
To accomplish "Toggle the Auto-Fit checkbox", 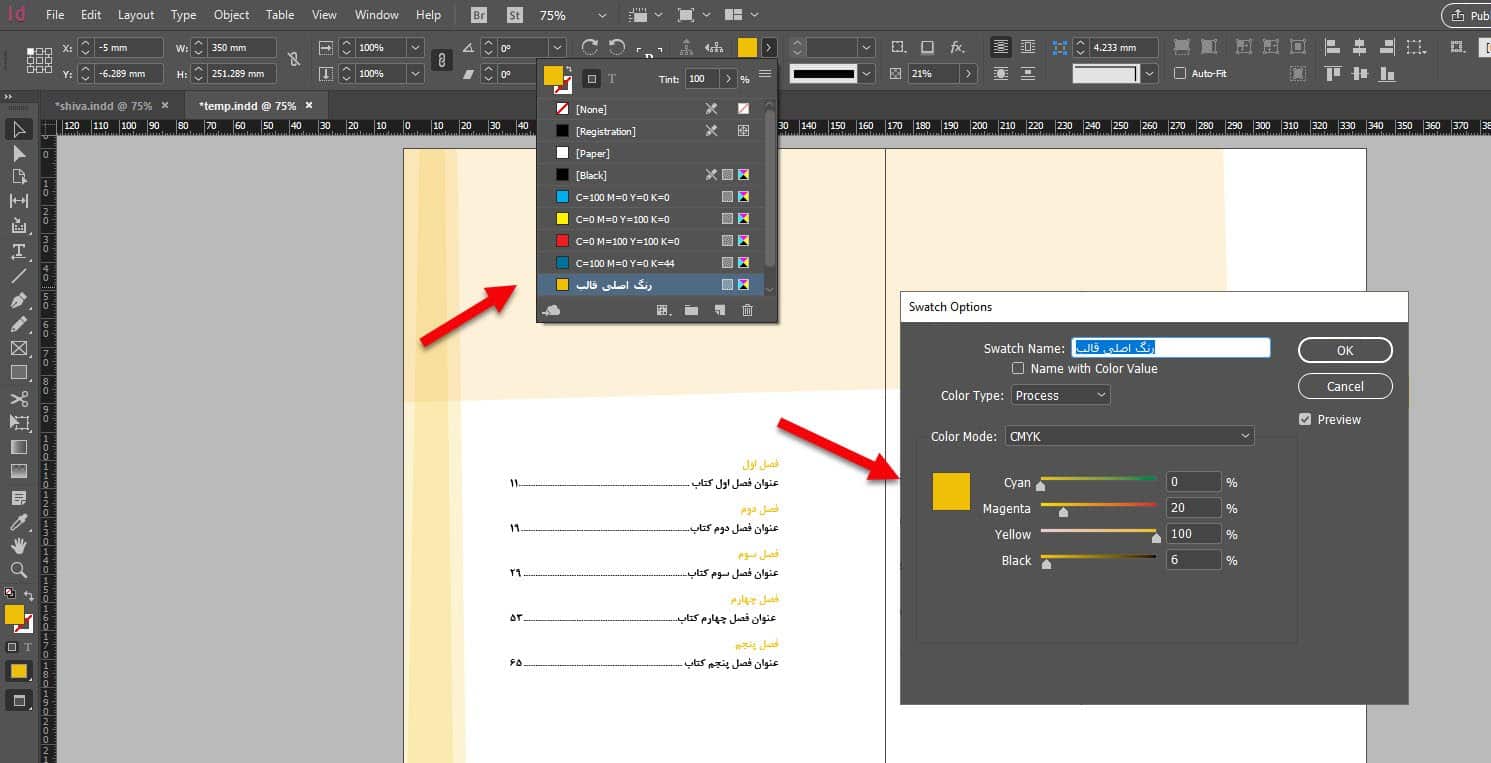I will coord(1180,73).
